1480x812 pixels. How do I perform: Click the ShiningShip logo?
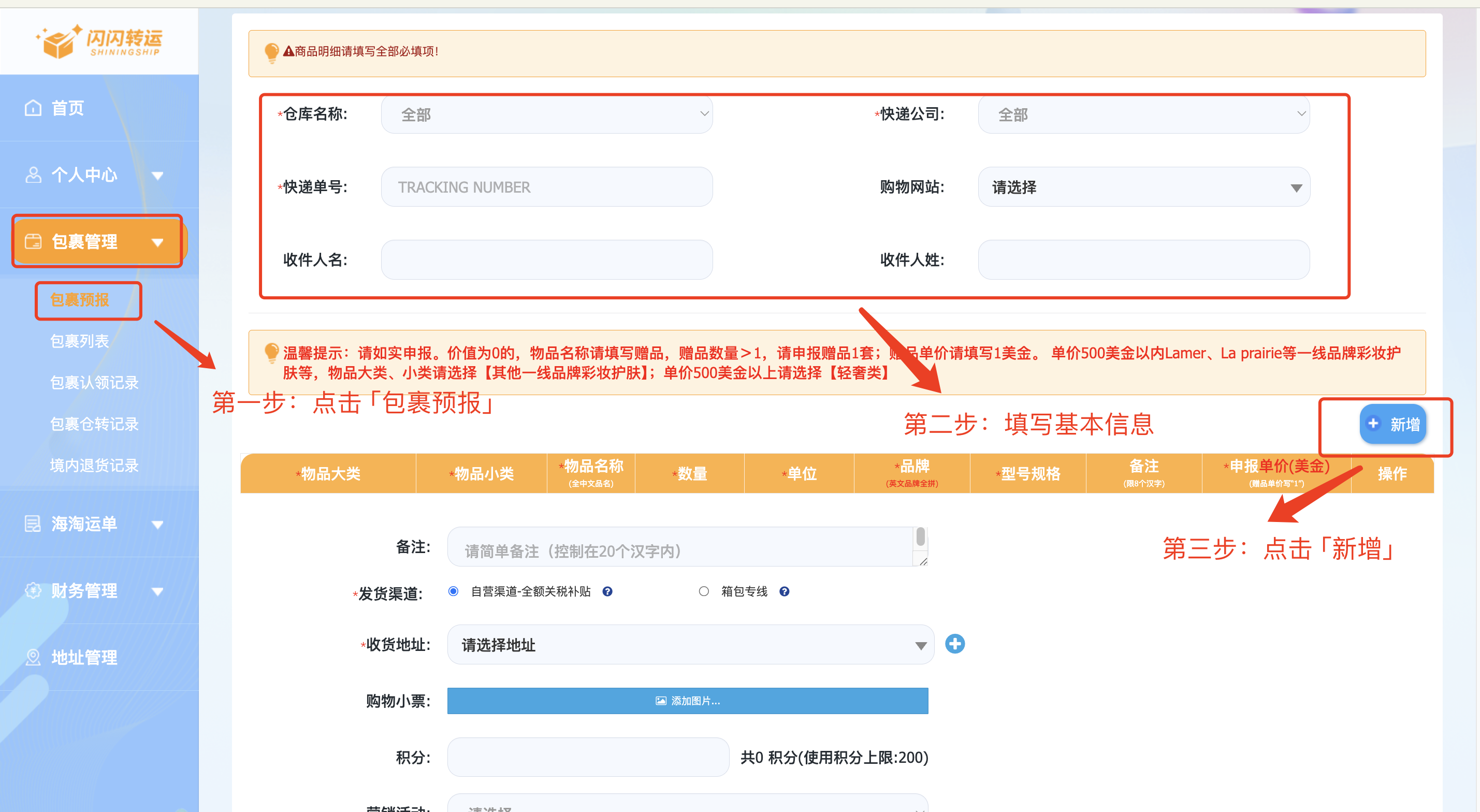tap(99, 41)
